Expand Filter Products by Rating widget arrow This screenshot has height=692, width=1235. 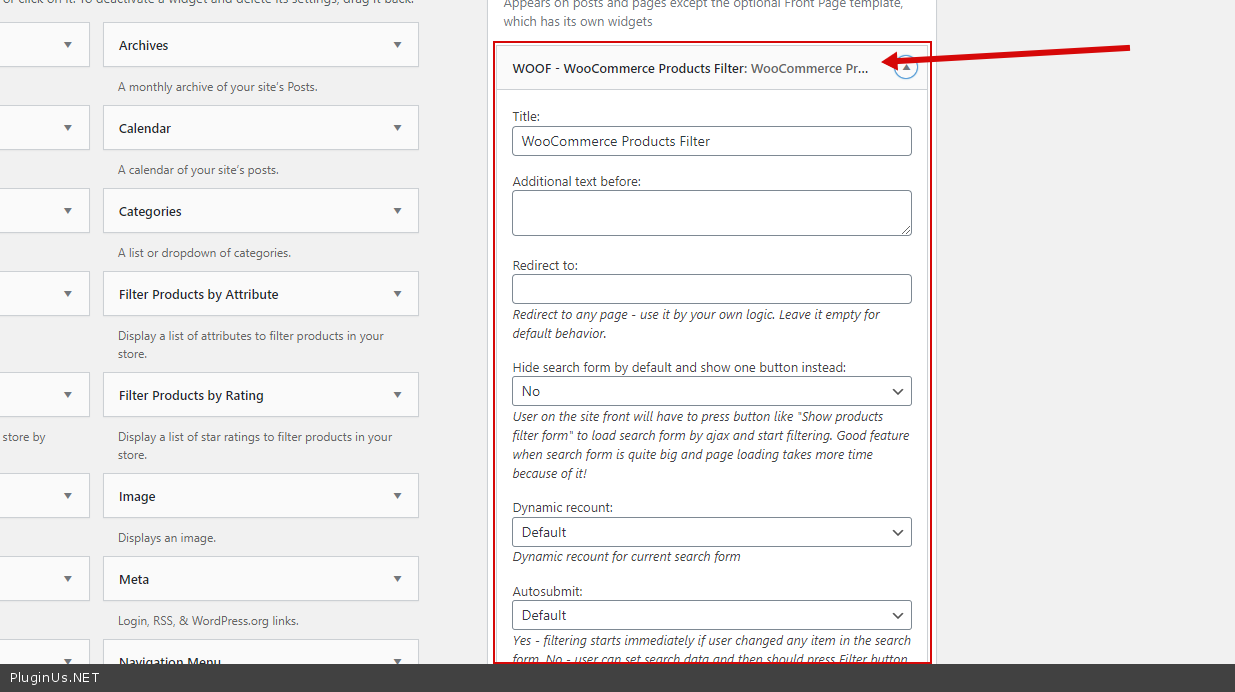[398, 395]
